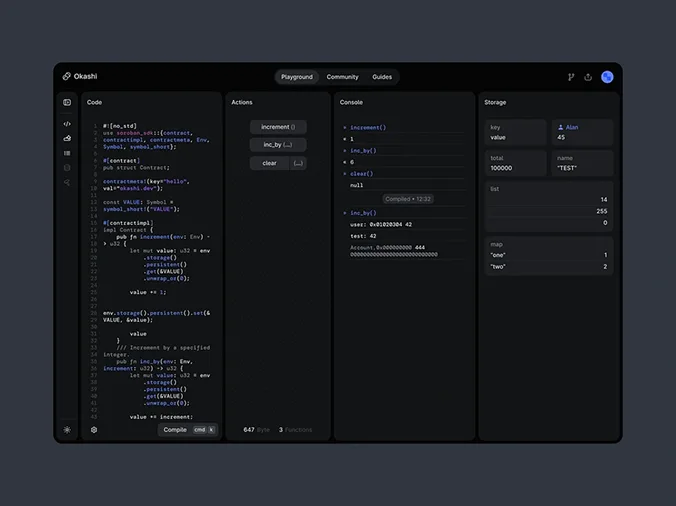
Task: Click the Alan user icon in Storage
Action: click(560, 127)
